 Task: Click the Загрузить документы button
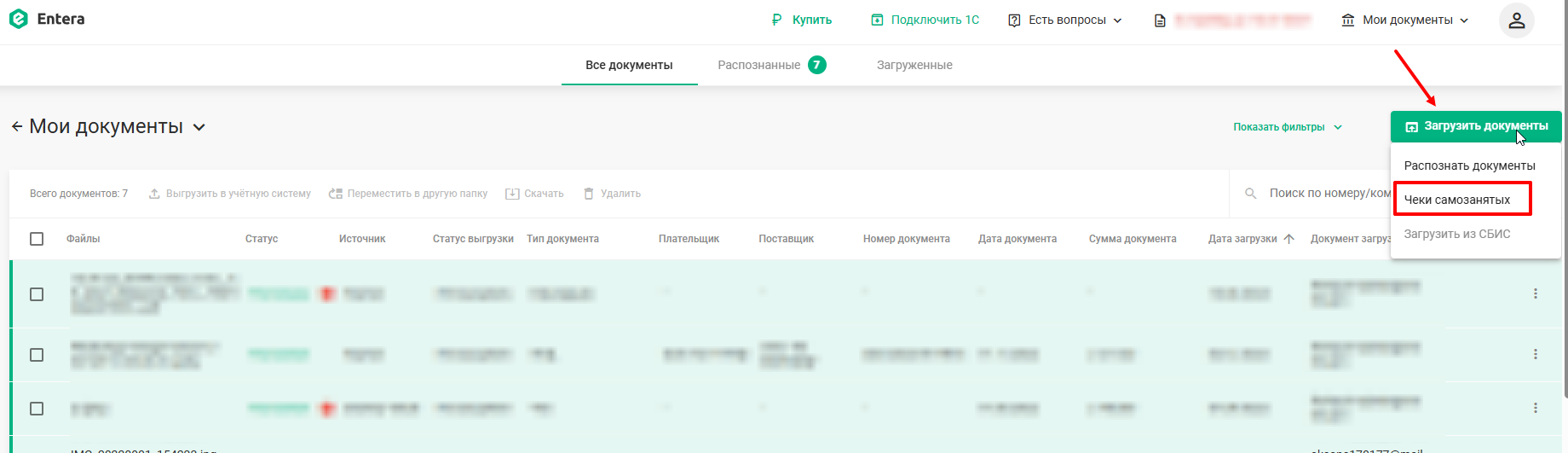1476,126
